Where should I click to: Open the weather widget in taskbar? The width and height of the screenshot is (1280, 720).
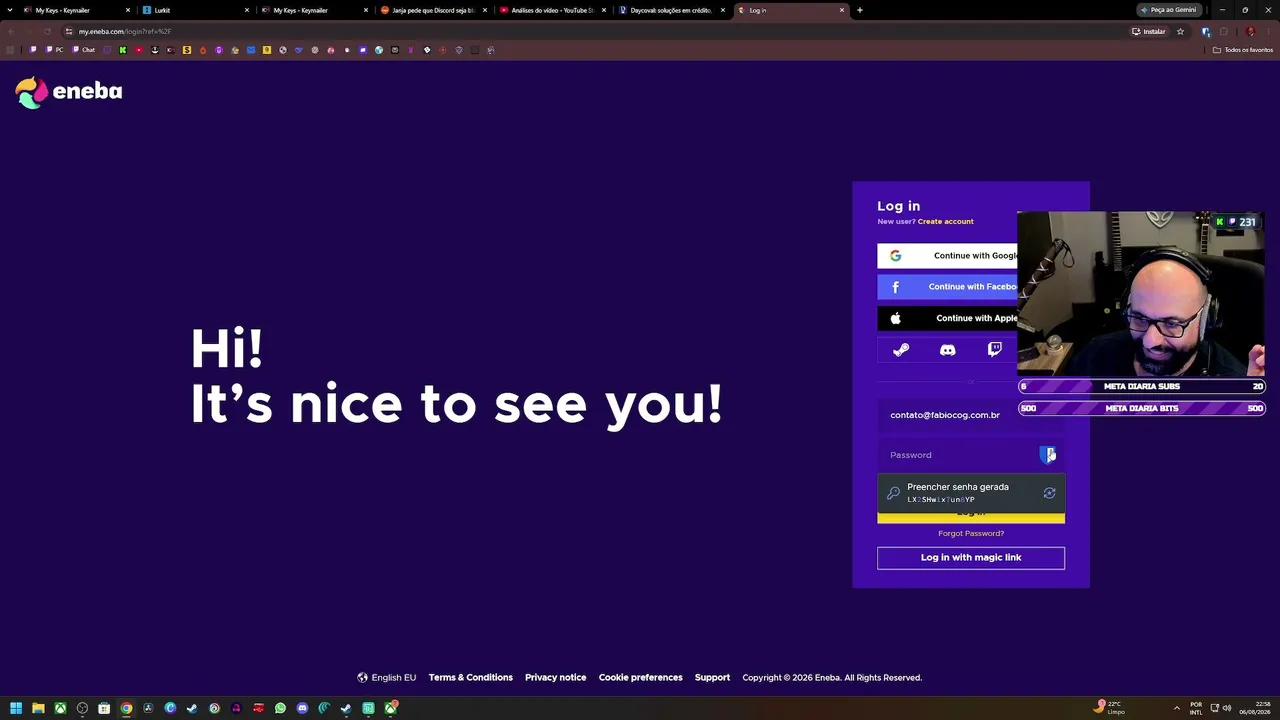pos(1111,708)
